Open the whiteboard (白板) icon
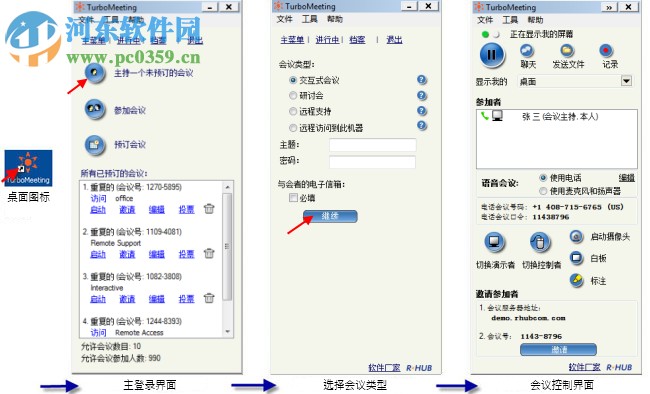Screen dimensions: 650x394 tap(576, 258)
